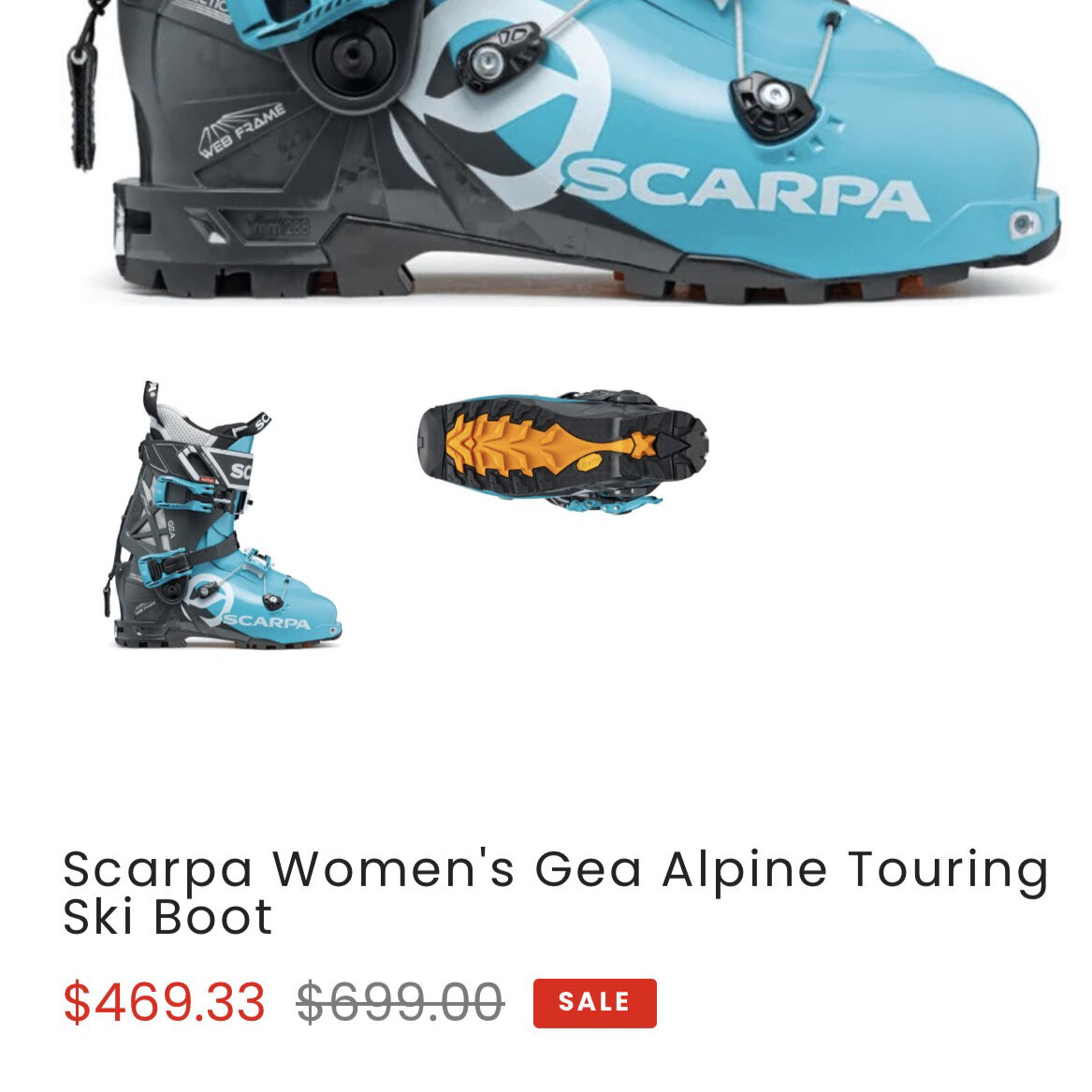Click the Web Frame logo on boot heel

click(x=241, y=129)
